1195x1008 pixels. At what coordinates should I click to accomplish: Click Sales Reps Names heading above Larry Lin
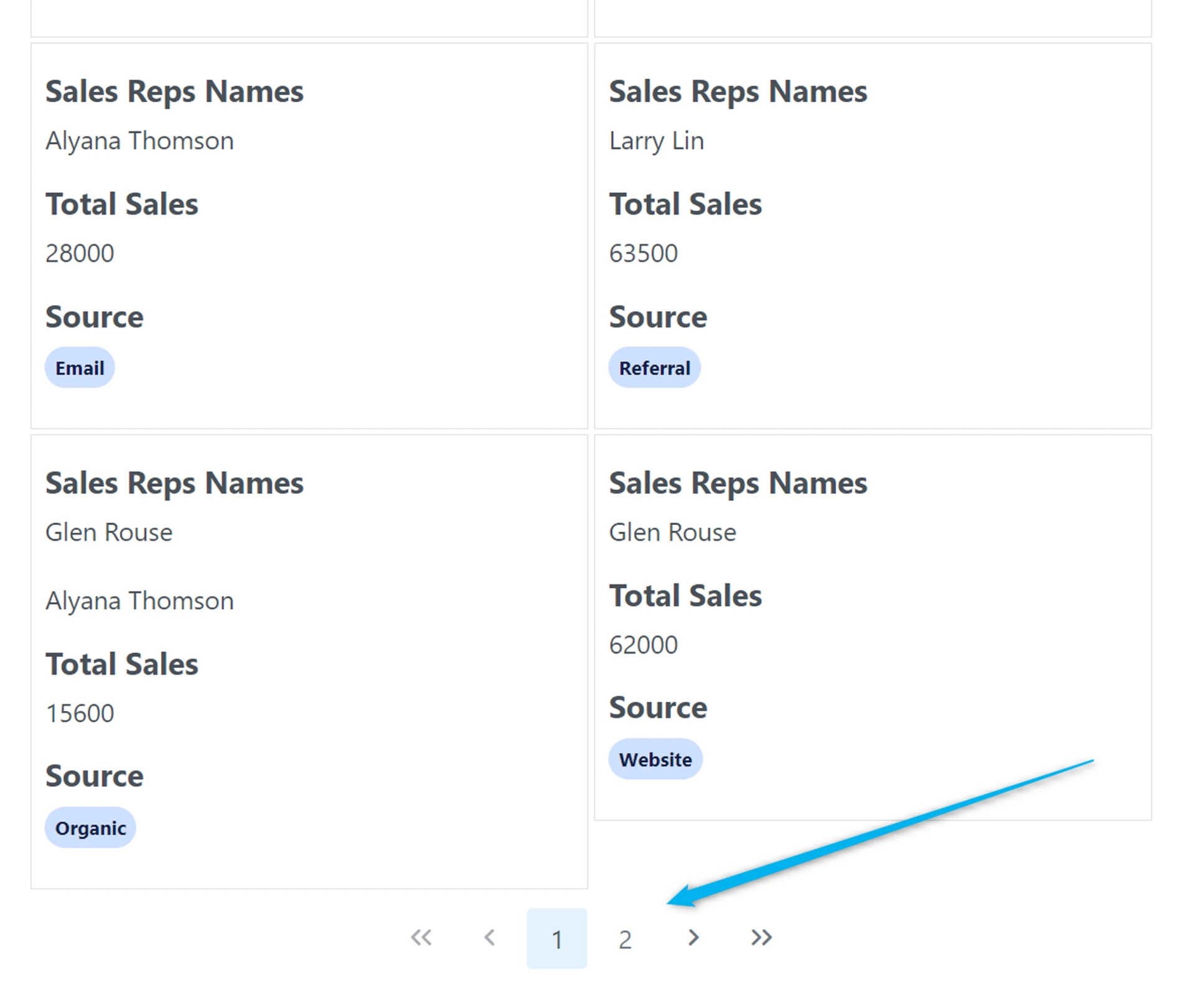(x=738, y=92)
